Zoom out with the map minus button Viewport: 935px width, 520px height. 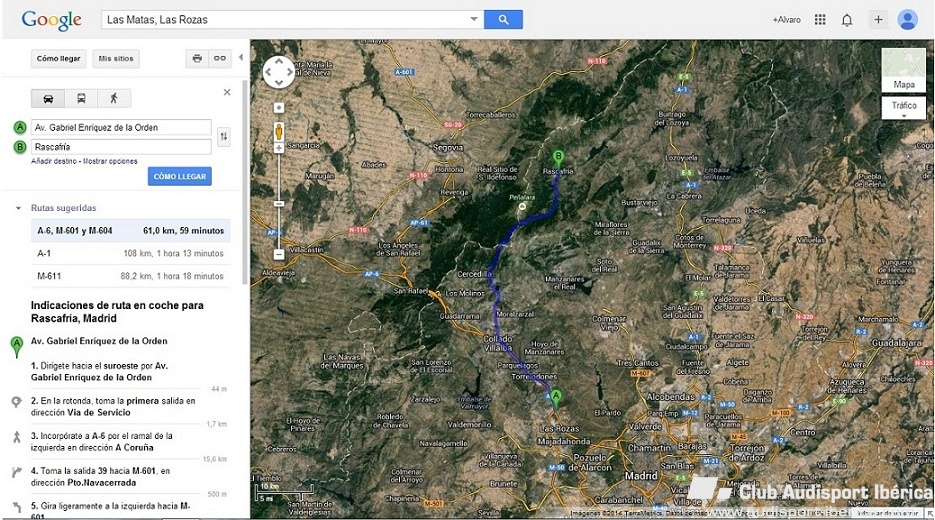pos(279,254)
